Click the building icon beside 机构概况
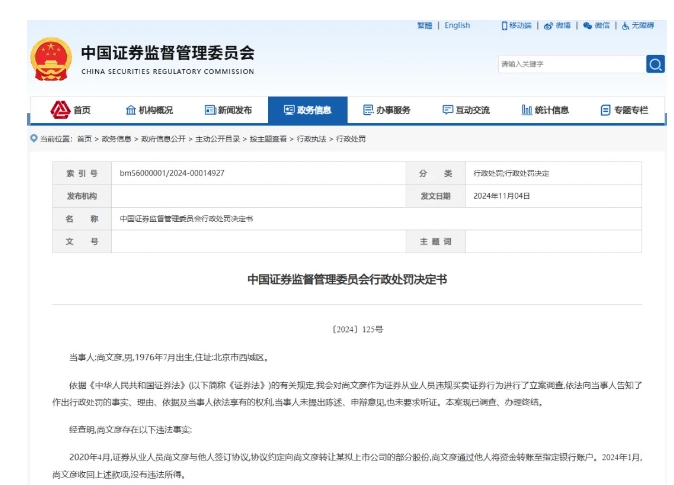The image size is (674, 485). click(131, 110)
